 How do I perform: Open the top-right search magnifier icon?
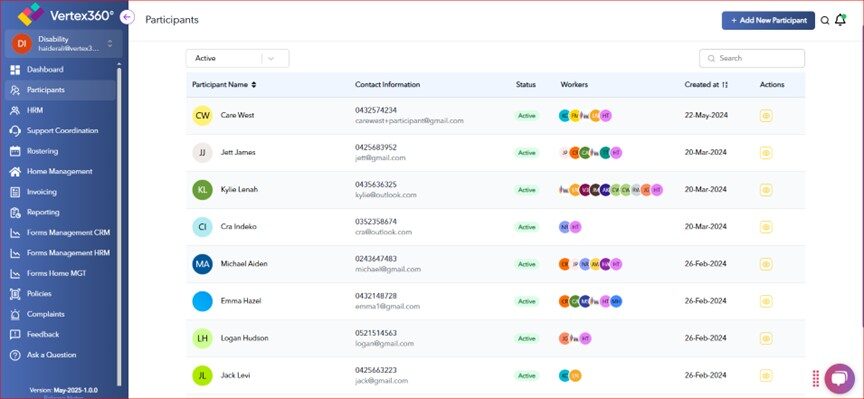coord(825,20)
